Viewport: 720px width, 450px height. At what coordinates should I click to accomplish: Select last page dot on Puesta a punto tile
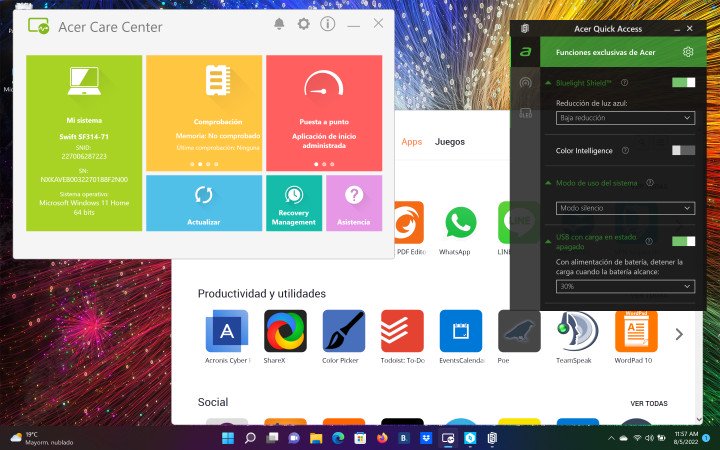pos(332,164)
